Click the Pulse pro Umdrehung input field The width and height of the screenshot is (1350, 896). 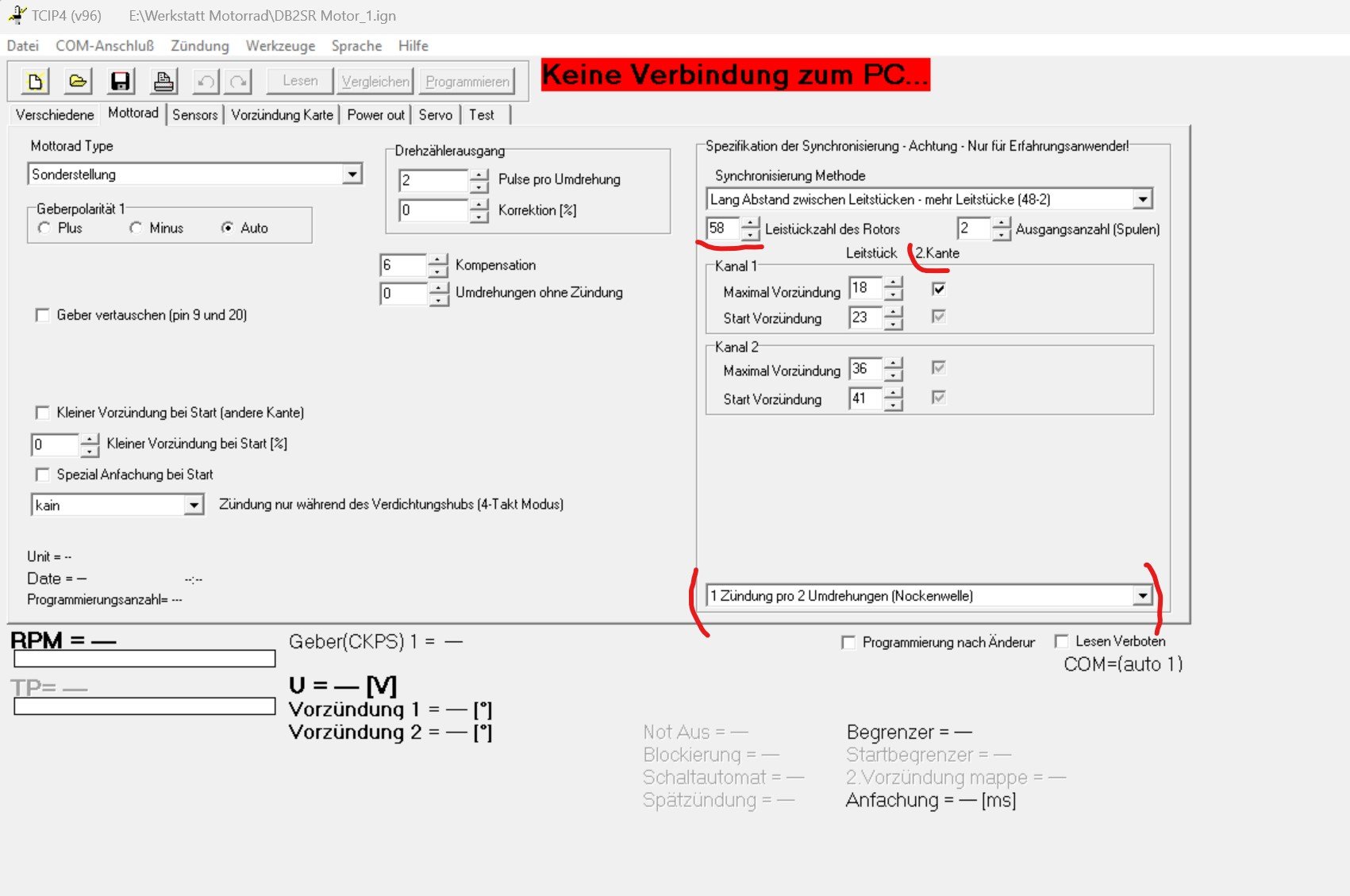coord(433,180)
